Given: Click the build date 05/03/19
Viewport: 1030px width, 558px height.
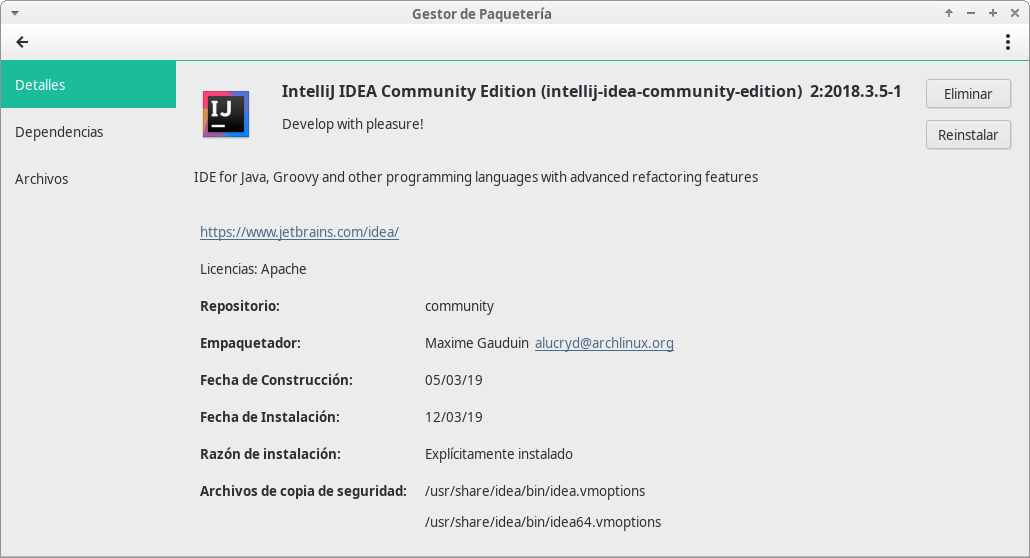Looking at the screenshot, I should (x=454, y=380).
